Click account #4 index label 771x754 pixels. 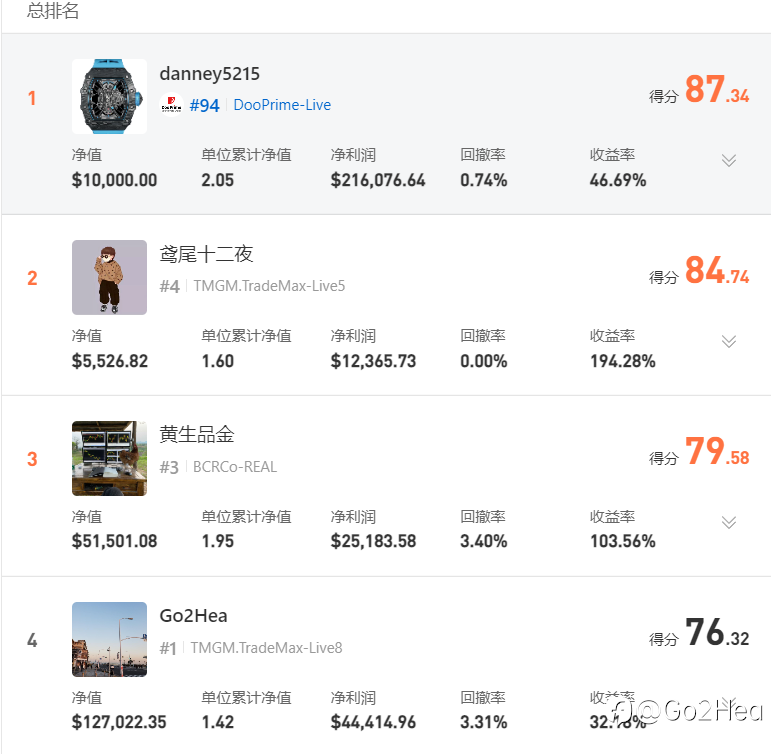point(169,286)
